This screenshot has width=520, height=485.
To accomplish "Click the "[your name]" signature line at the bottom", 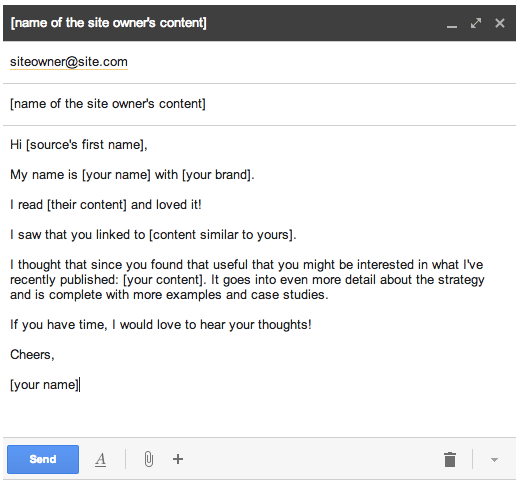I will point(44,385).
